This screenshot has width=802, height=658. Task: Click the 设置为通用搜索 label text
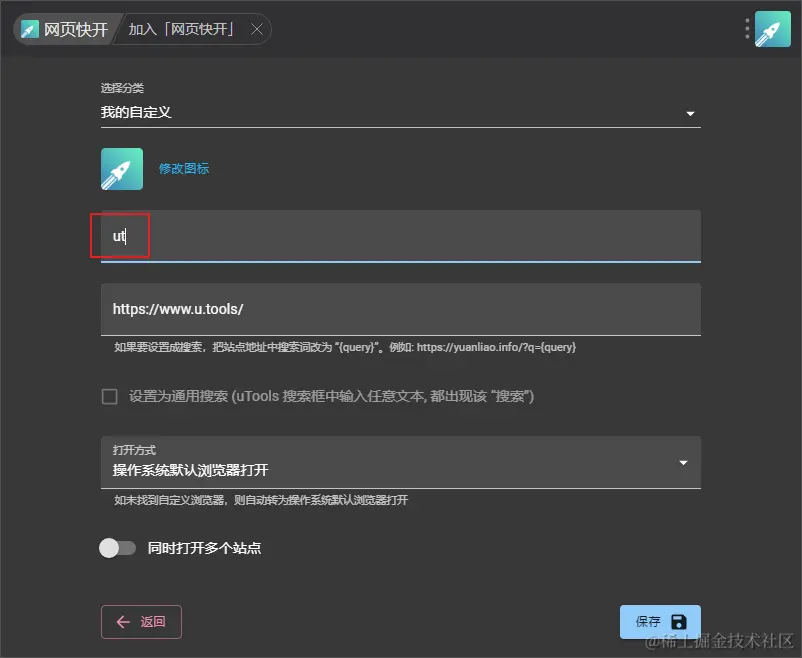click(331, 397)
